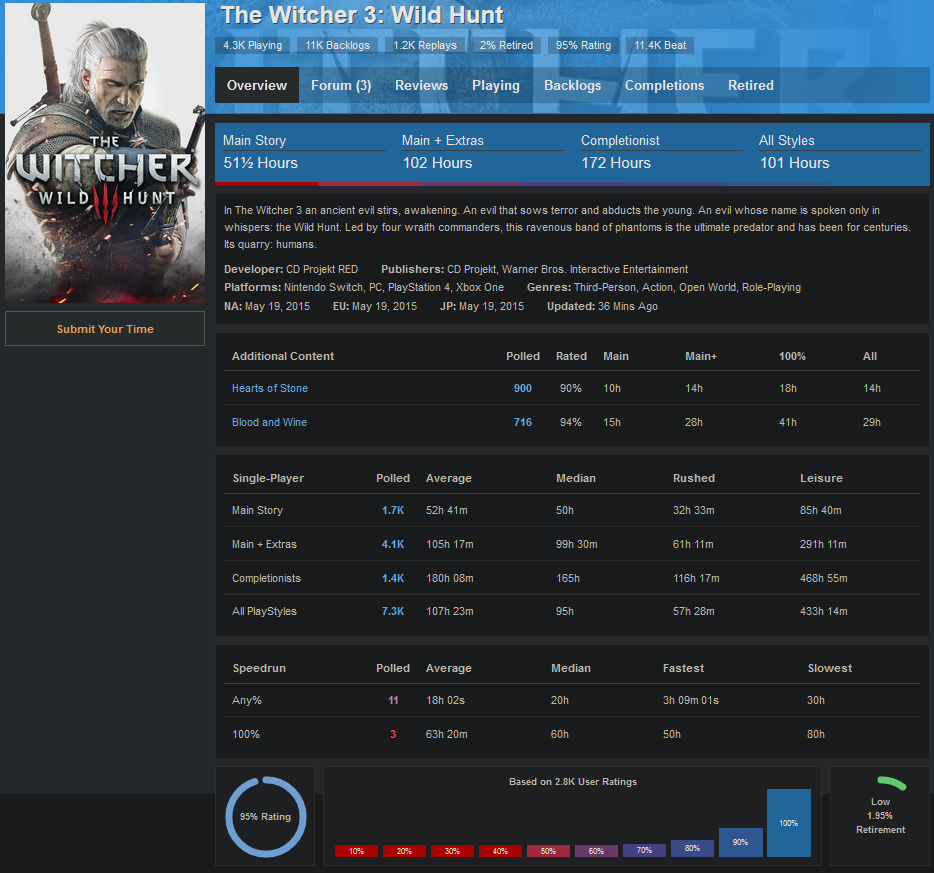Viewport: 934px width, 873px height.
Task: Click the 60% rating bar in chart
Action: [x=596, y=851]
